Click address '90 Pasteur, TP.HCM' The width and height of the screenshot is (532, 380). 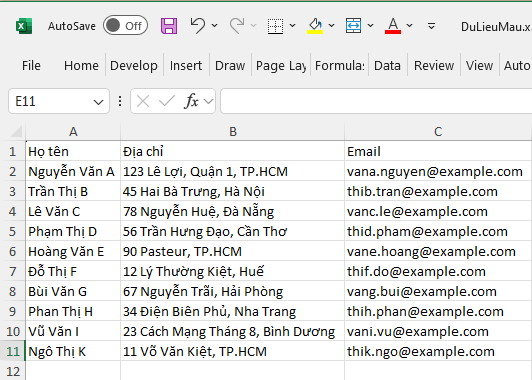click(x=232, y=251)
